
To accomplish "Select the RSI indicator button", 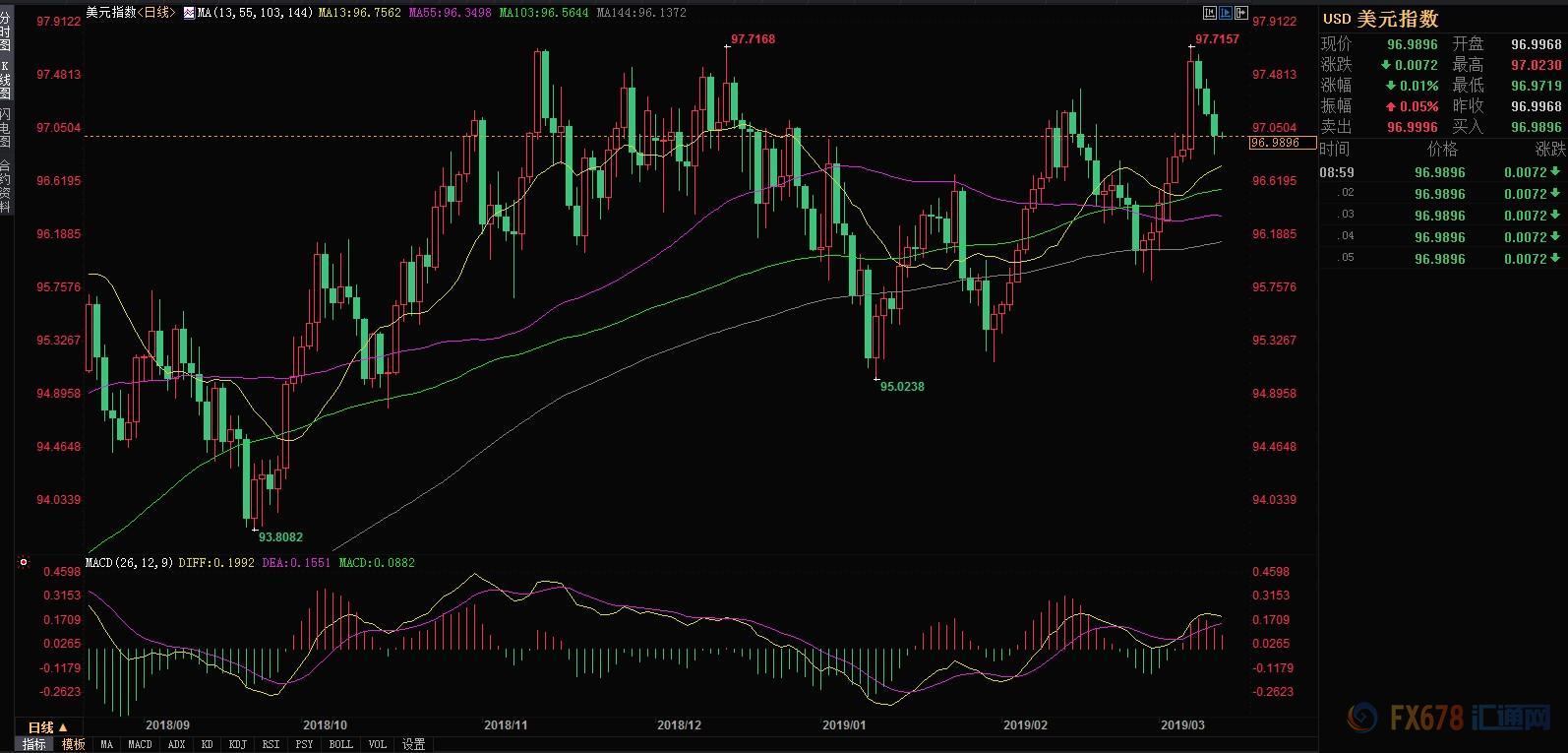I will tap(271, 744).
